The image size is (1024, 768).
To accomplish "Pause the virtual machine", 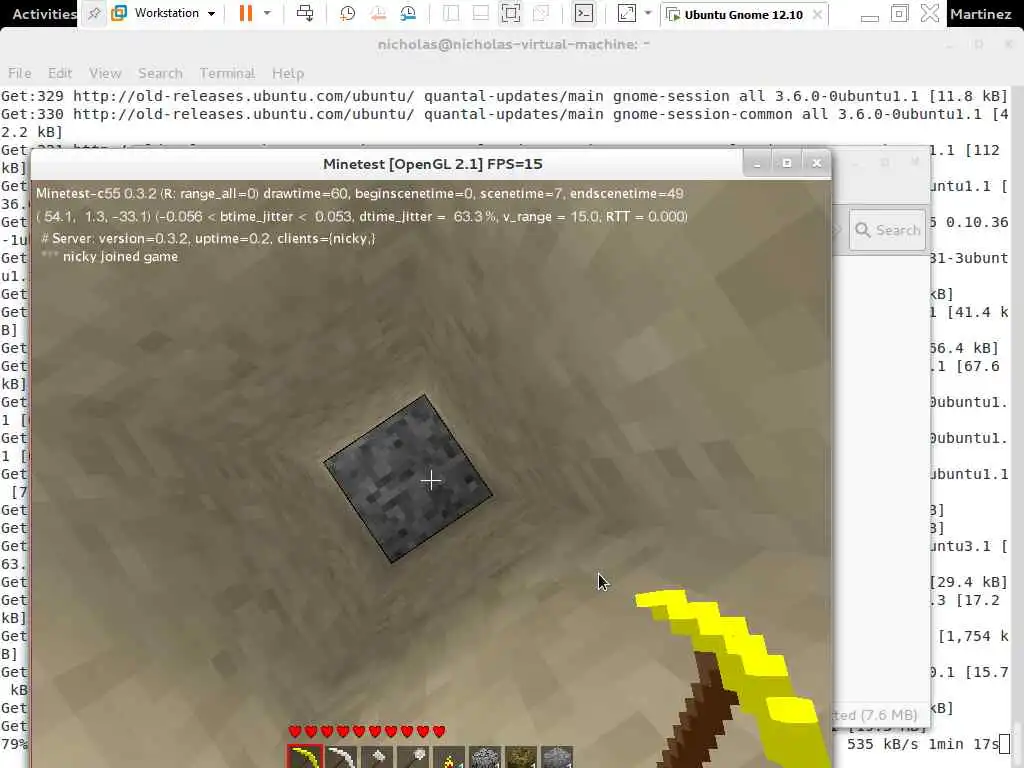I will tap(246, 13).
